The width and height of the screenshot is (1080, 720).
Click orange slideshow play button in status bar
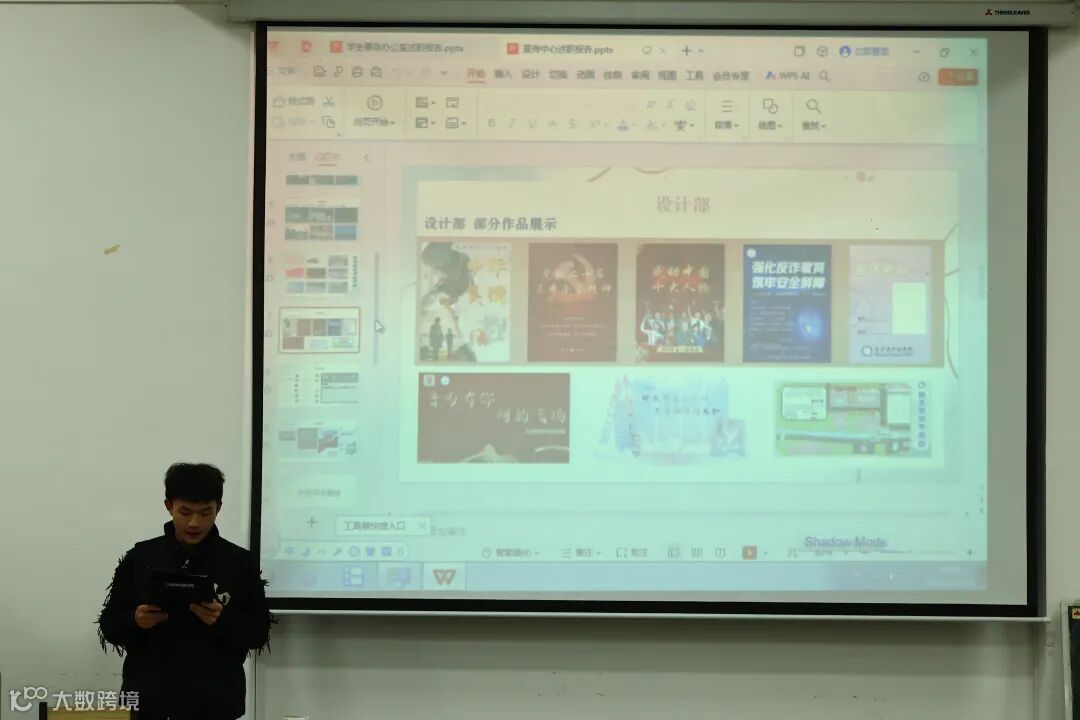coord(749,553)
